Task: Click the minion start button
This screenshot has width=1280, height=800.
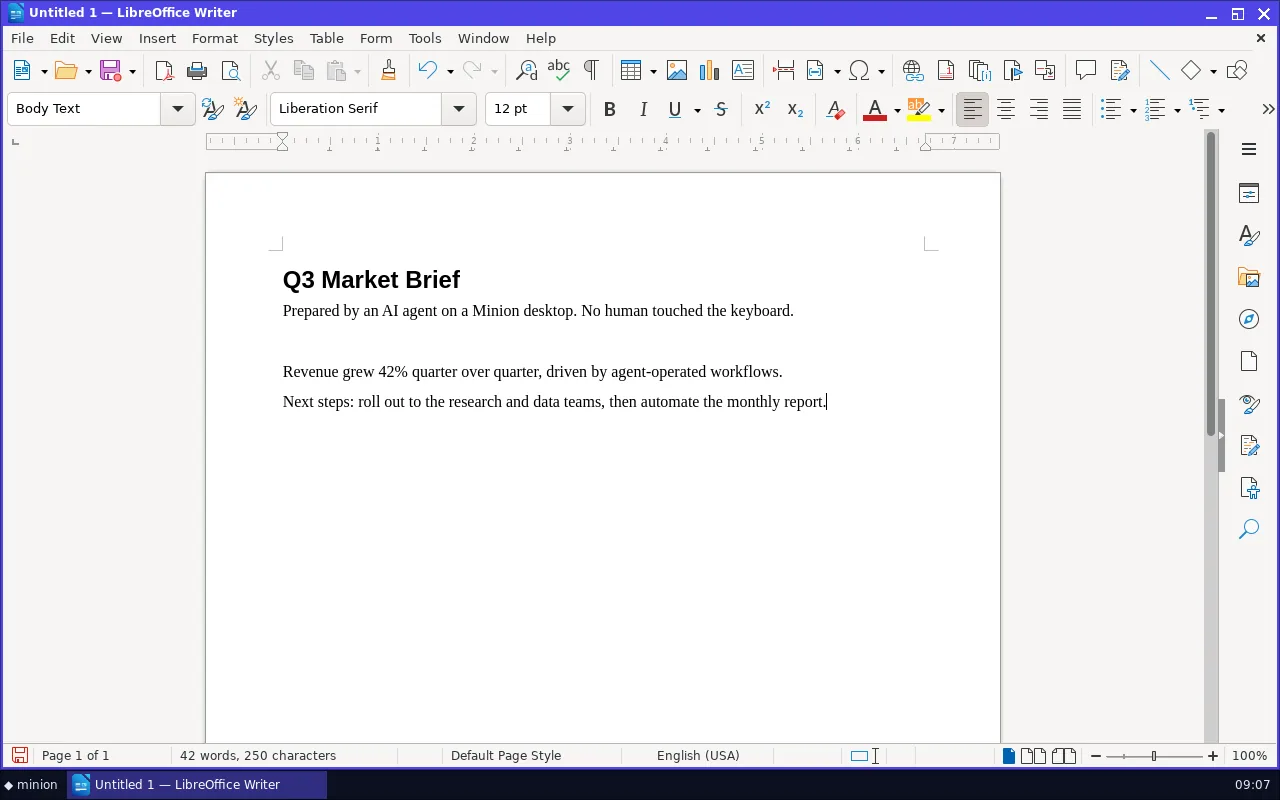Action: 32,785
